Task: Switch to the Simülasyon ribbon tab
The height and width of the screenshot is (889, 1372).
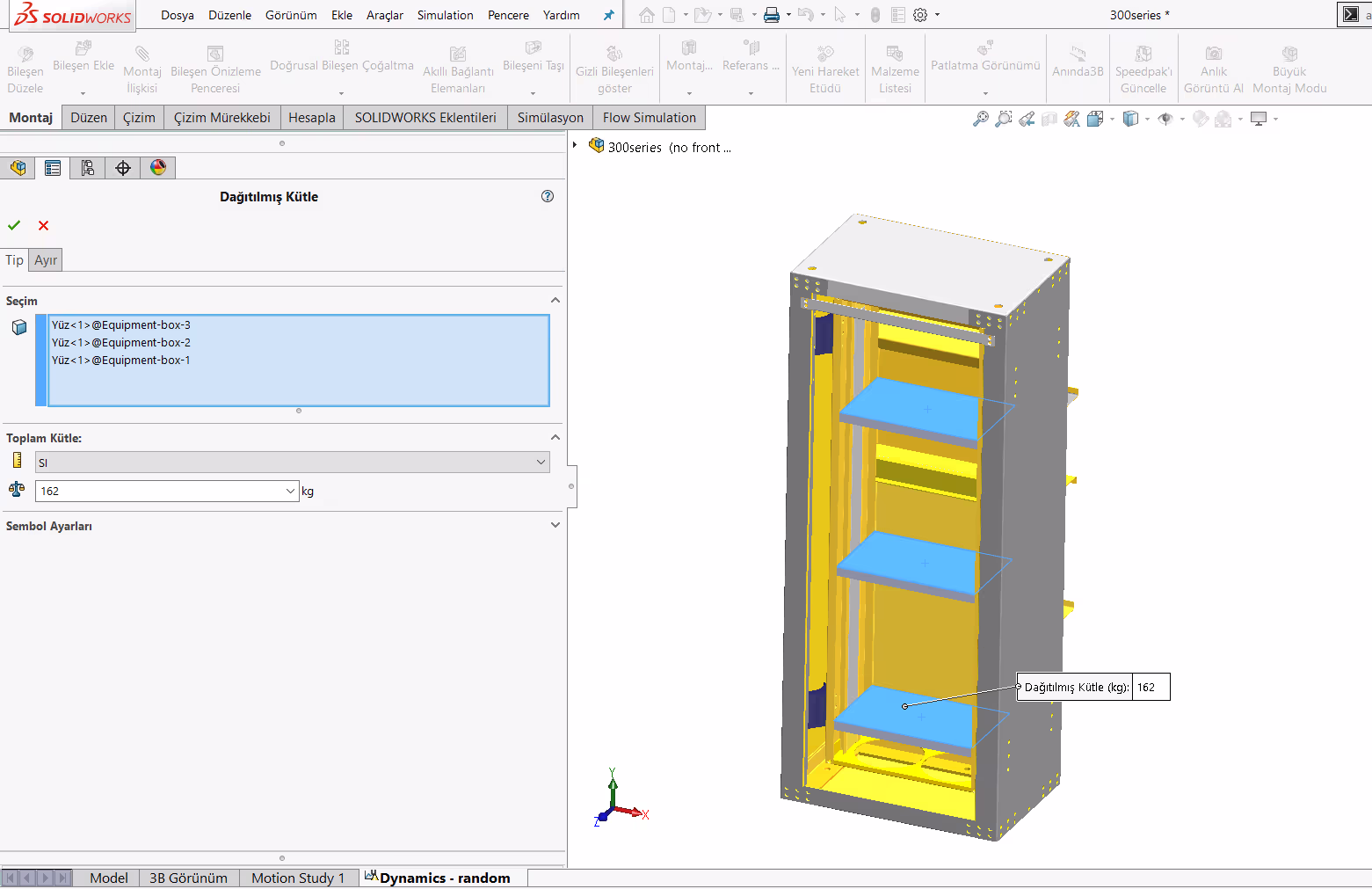Action: pyautogui.click(x=550, y=118)
